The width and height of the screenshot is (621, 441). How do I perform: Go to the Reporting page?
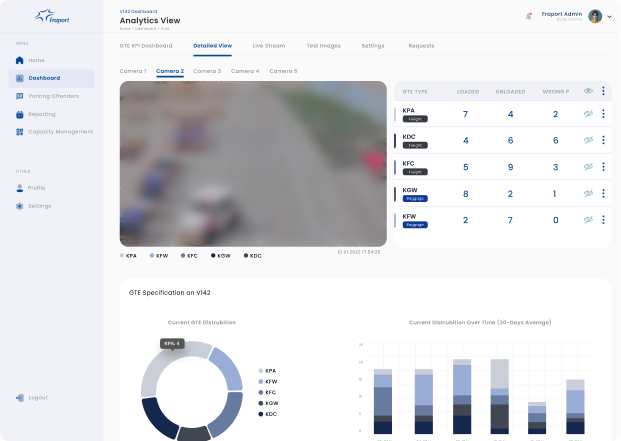point(42,114)
